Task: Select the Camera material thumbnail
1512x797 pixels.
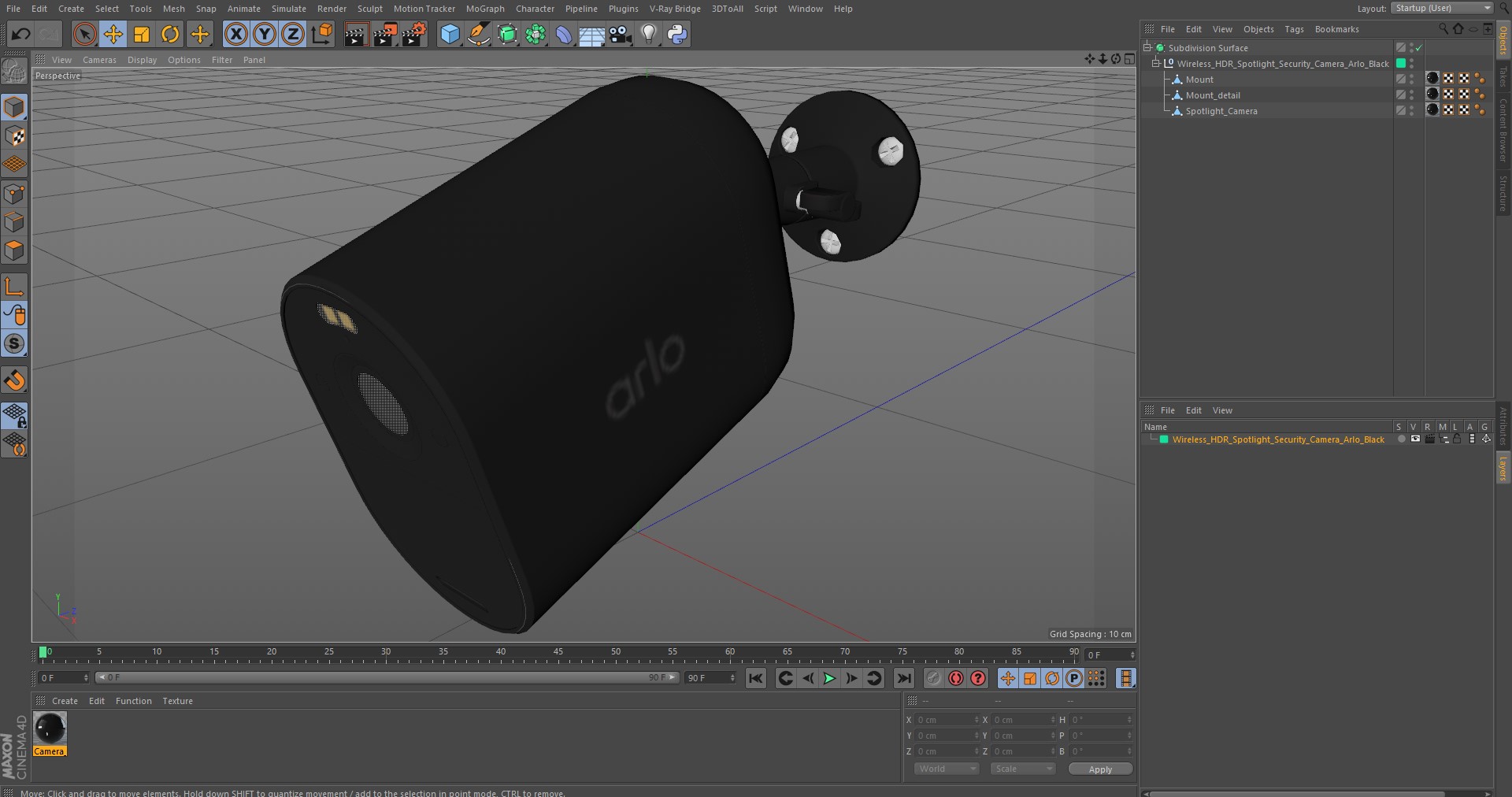Action: pos(50,728)
